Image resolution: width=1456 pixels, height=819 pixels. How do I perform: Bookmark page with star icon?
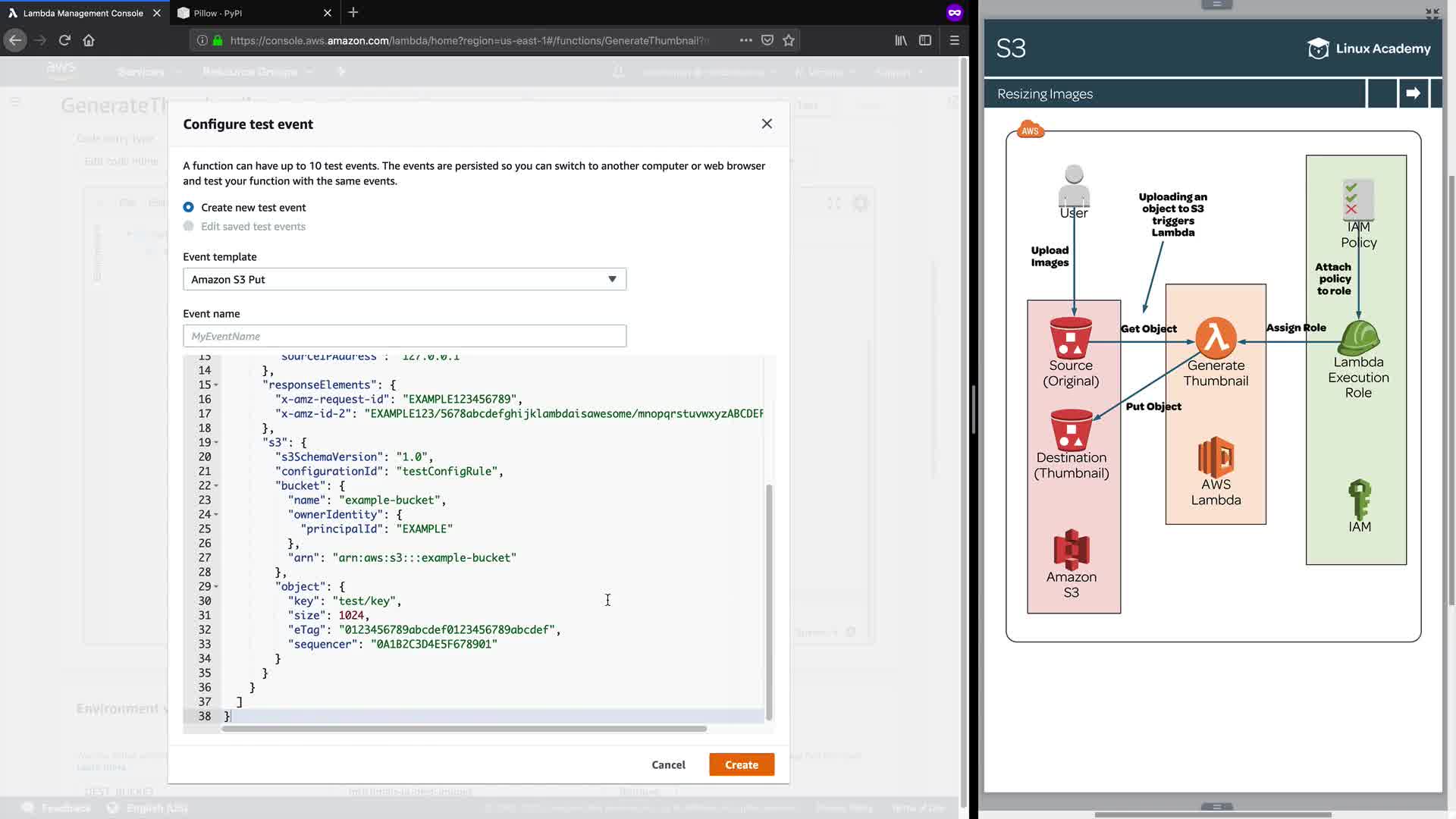click(x=789, y=40)
